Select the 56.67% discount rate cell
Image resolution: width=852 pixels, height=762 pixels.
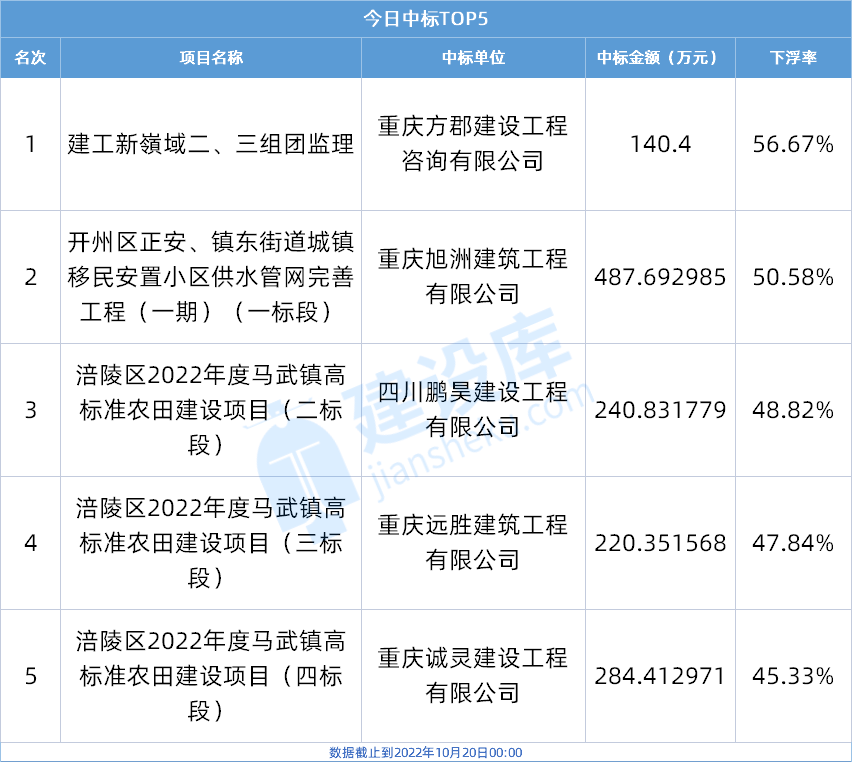coord(793,145)
